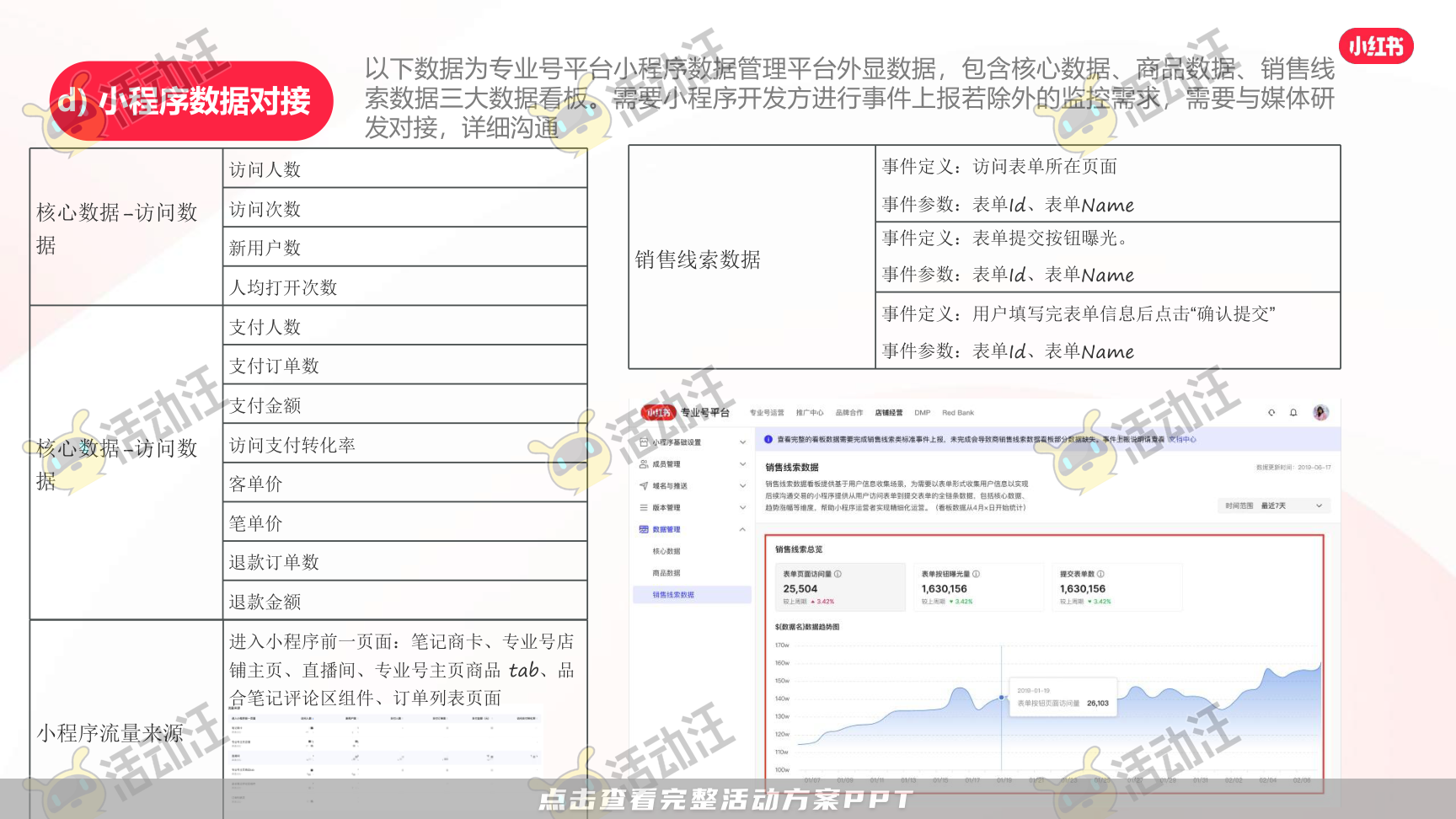The width and height of the screenshot is (1456, 819).
Task: Click the 客单价 table cell
Action: (x=405, y=483)
